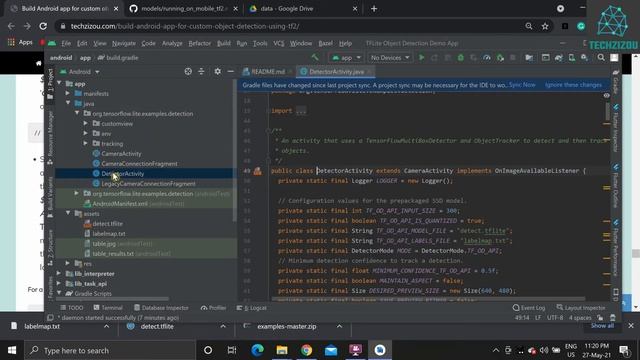
Task: Click the Make Project hammer icon
Action: (x=315, y=58)
